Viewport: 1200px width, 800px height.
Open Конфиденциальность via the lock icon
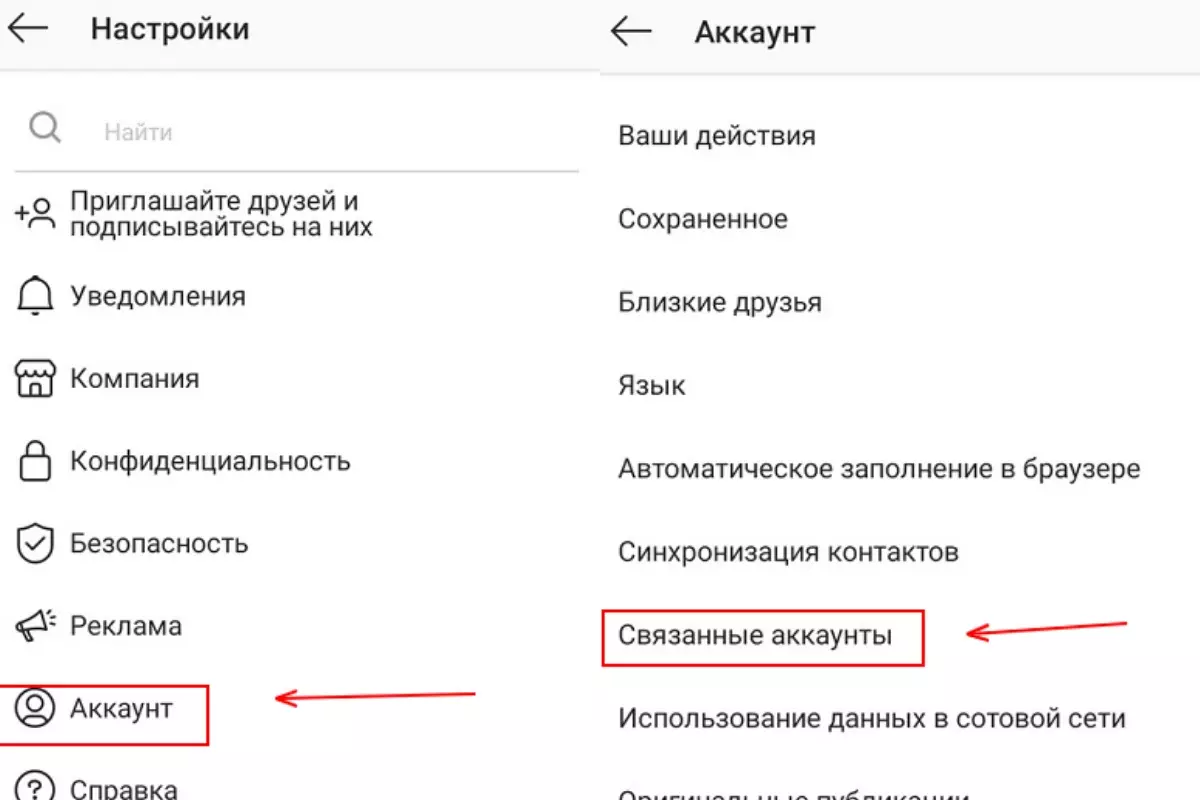point(36,461)
